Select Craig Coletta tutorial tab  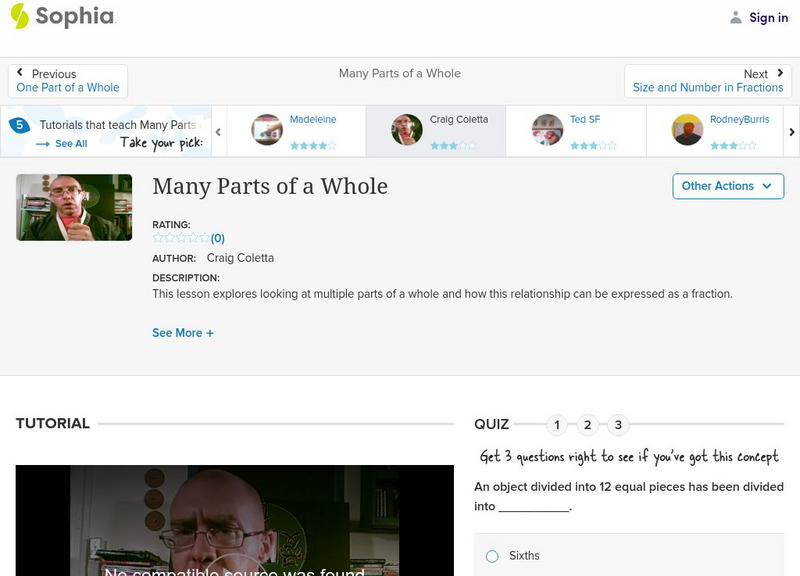(x=436, y=131)
